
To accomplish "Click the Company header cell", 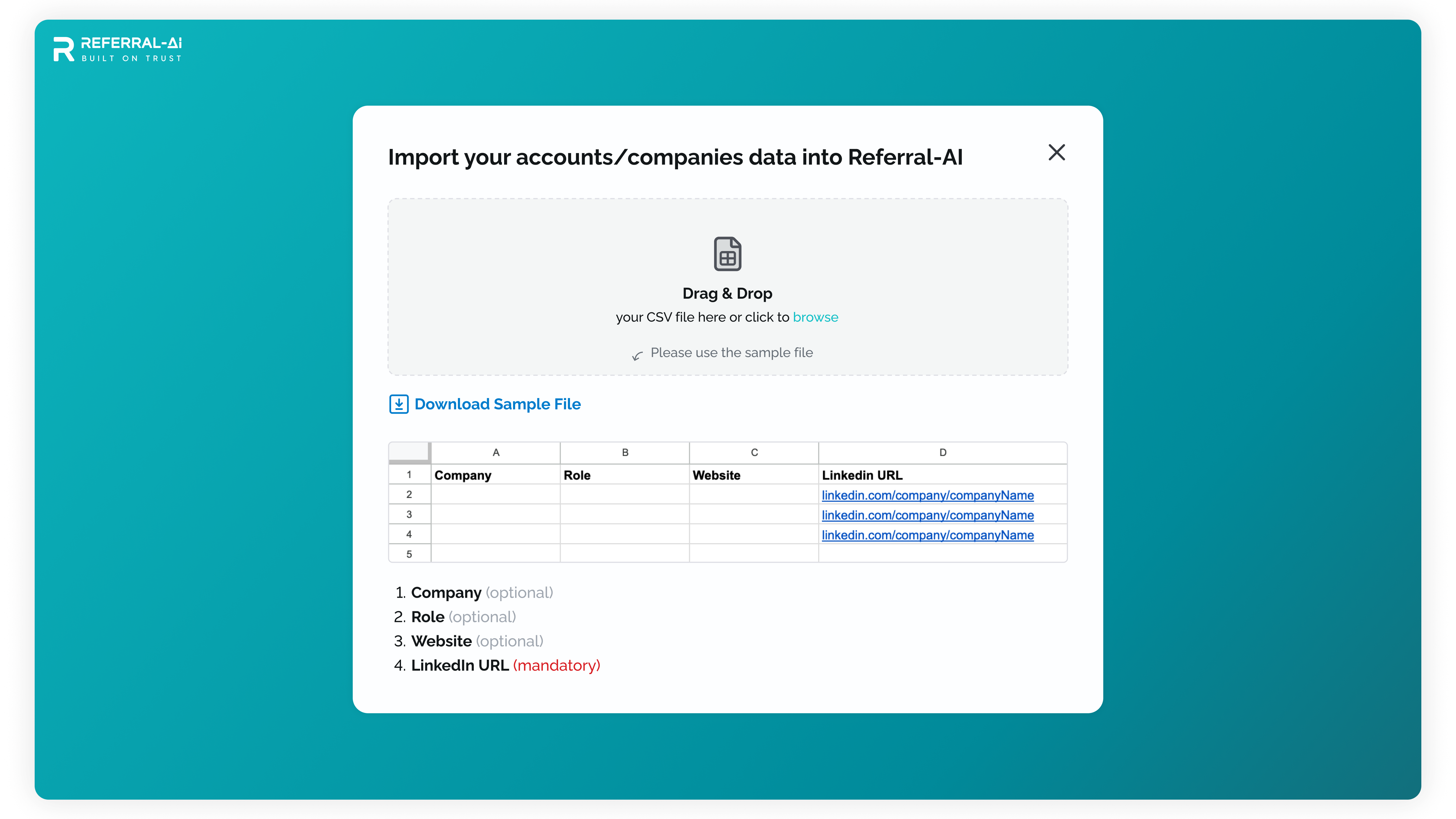I will [x=496, y=475].
